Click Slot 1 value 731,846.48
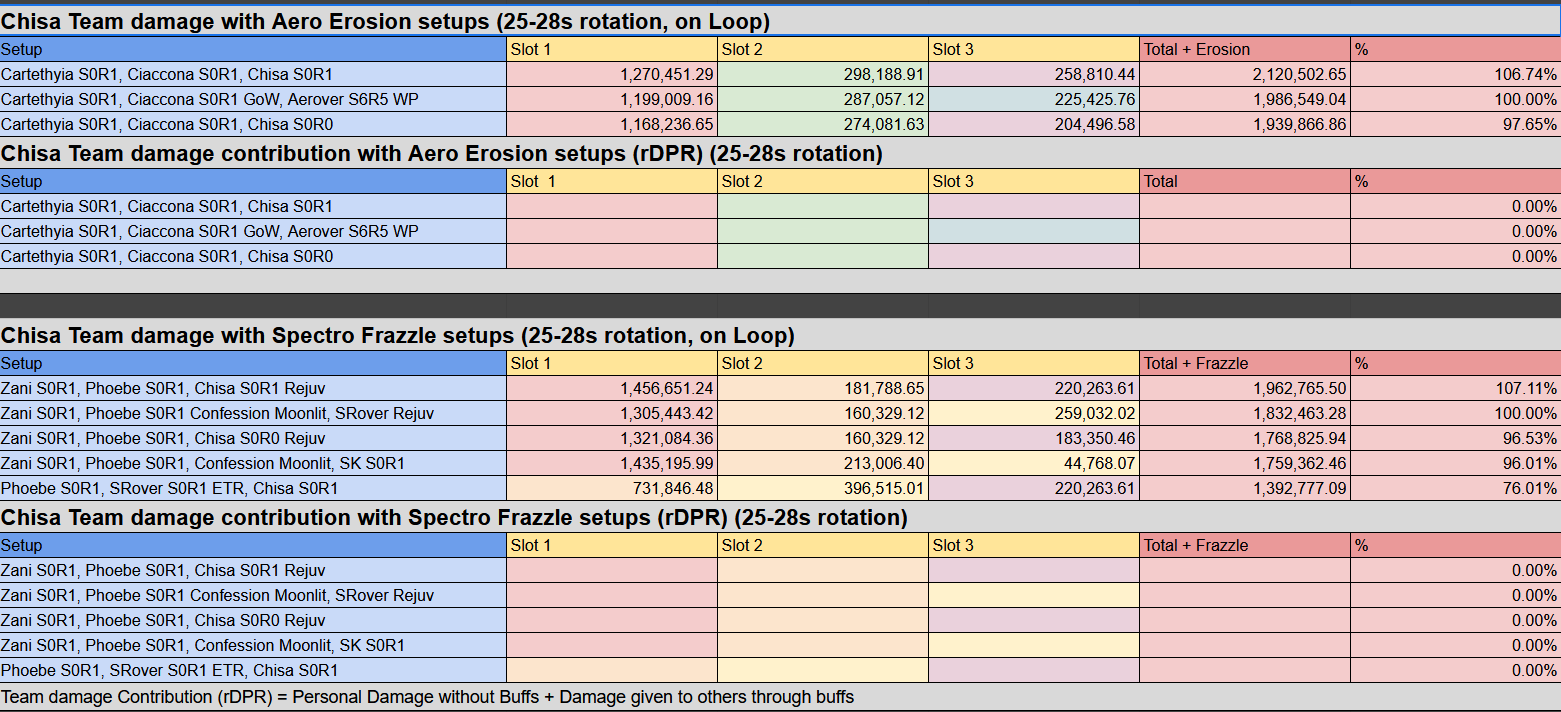The height and width of the screenshot is (712, 1561). pos(612,488)
